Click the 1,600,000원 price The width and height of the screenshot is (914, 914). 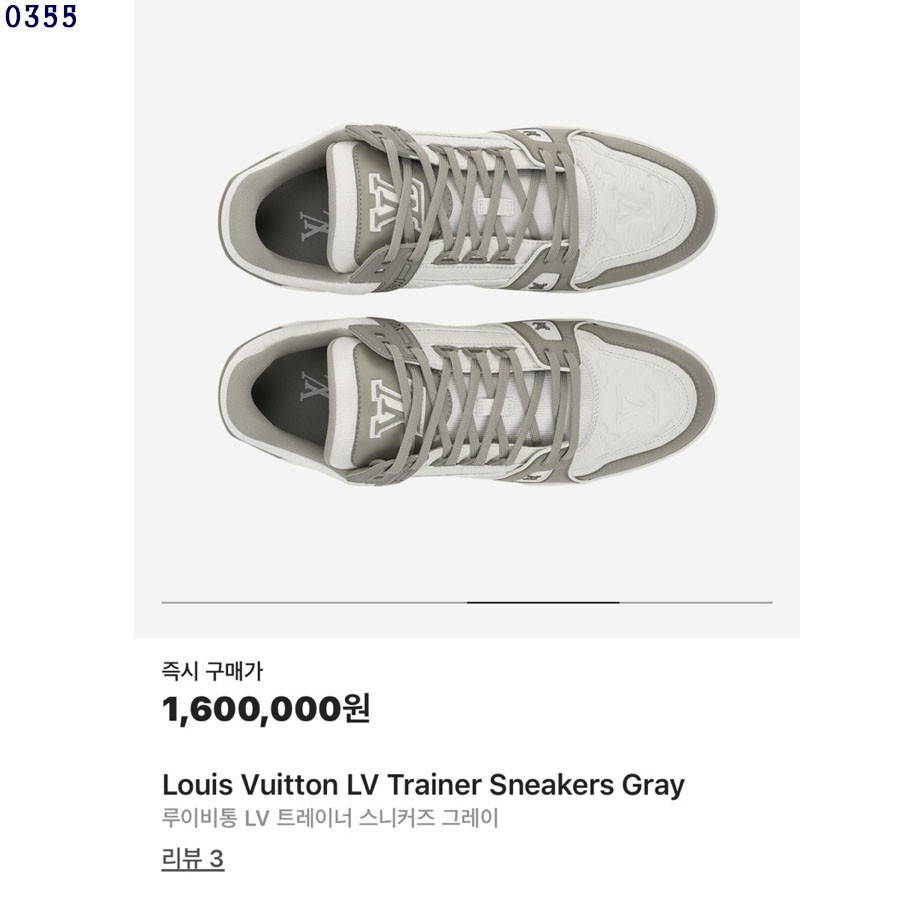266,710
